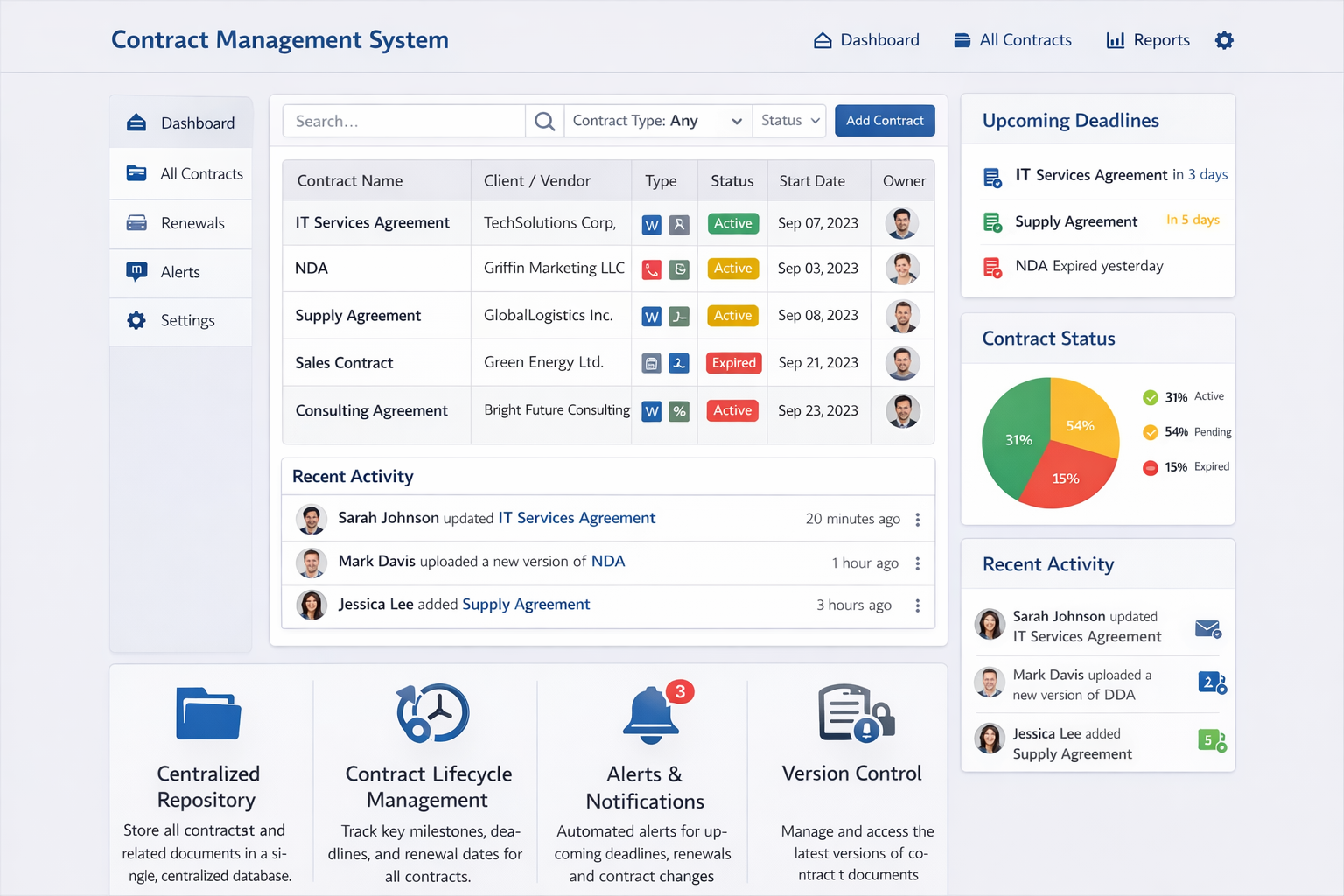Select the Alerts icon in the sidebar
This screenshot has width=1344, height=896.
[x=137, y=272]
